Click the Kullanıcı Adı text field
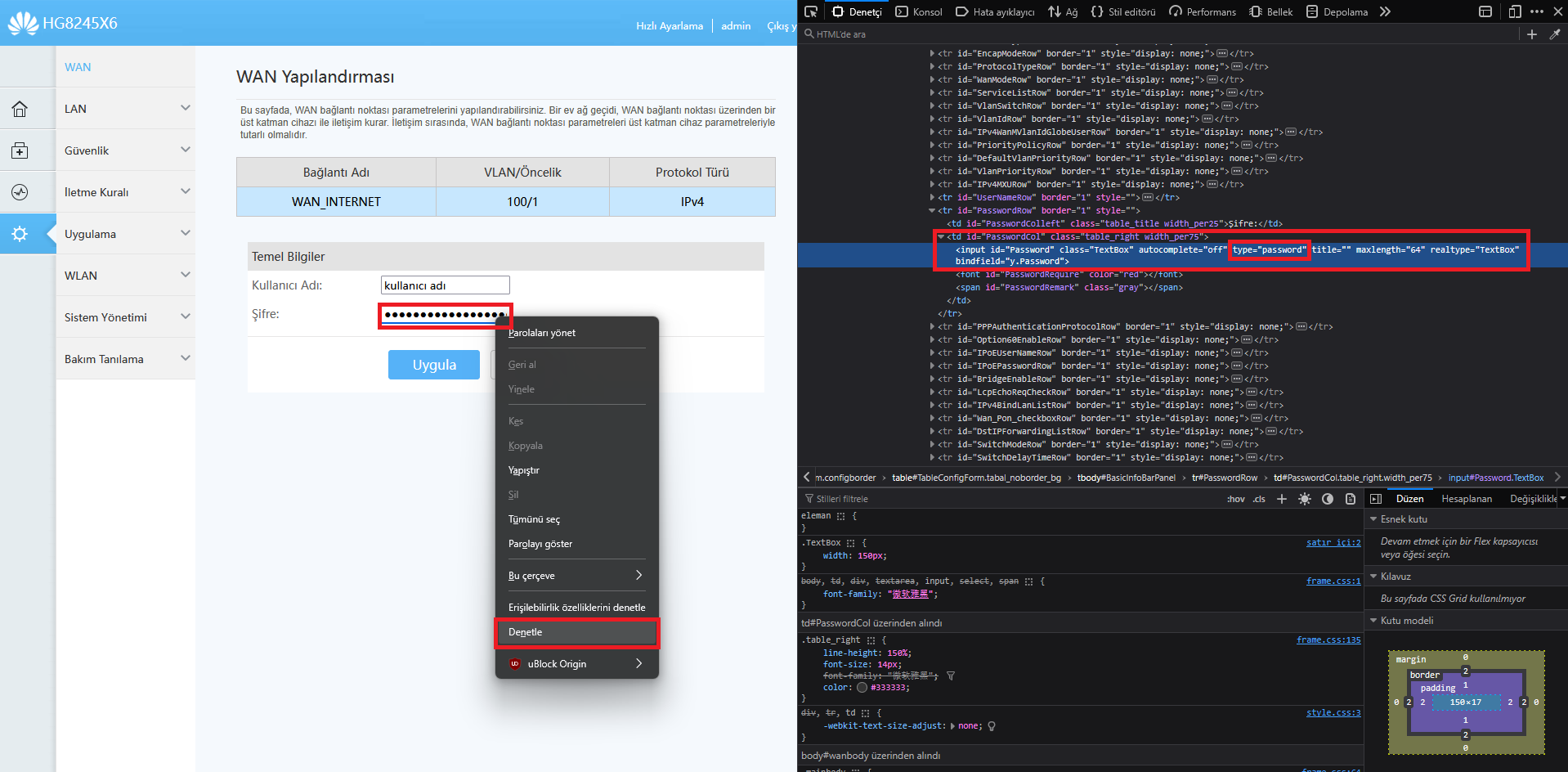 click(446, 285)
